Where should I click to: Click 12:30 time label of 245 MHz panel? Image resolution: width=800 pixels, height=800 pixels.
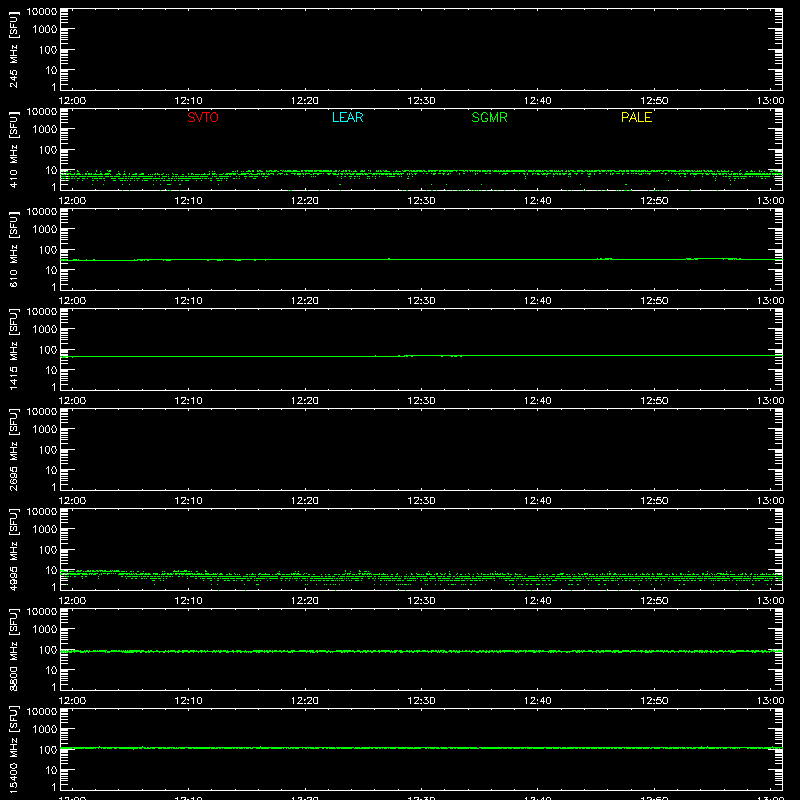pos(421,101)
